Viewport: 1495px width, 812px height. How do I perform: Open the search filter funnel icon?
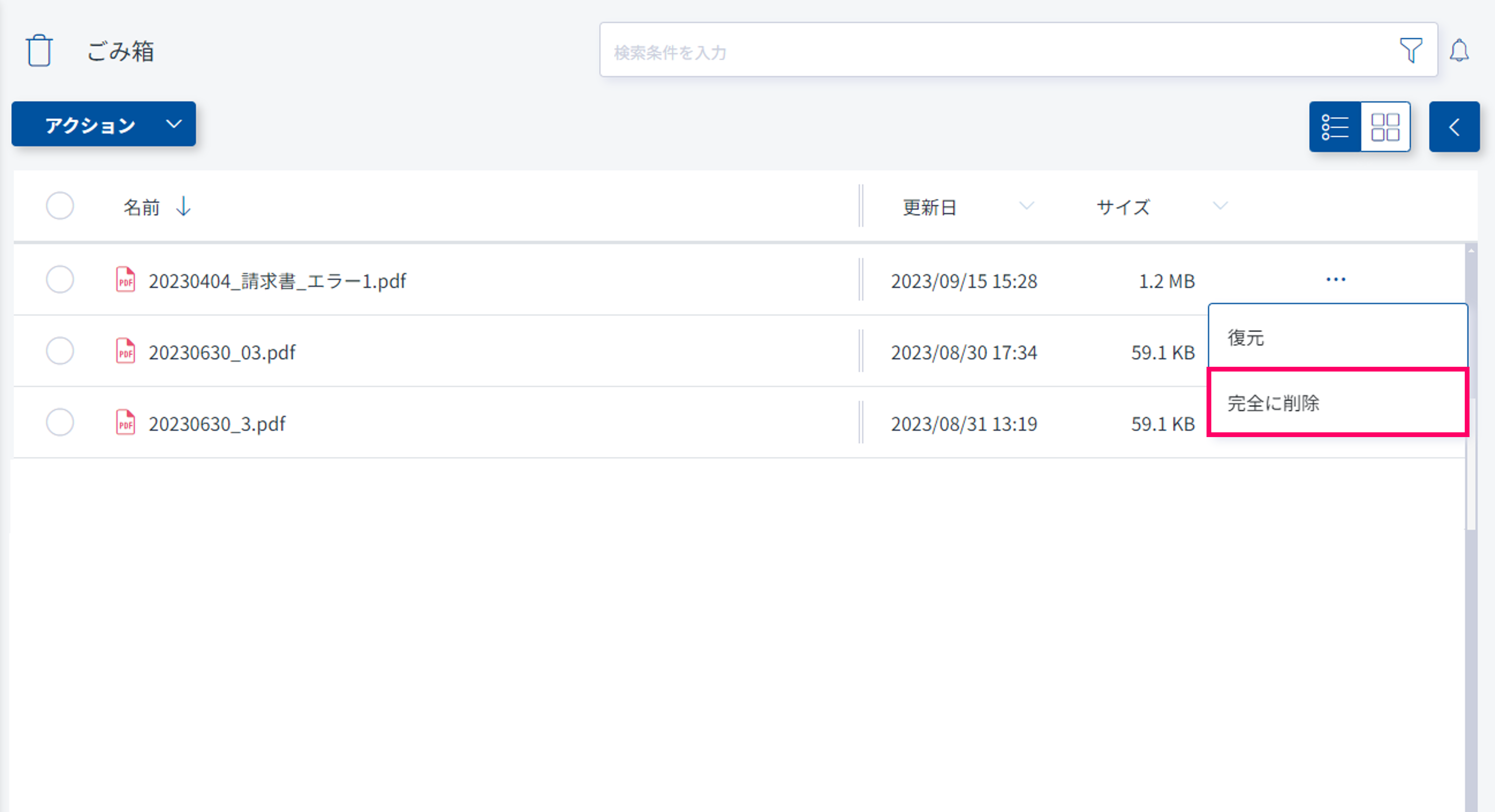tap(1411, 51)
